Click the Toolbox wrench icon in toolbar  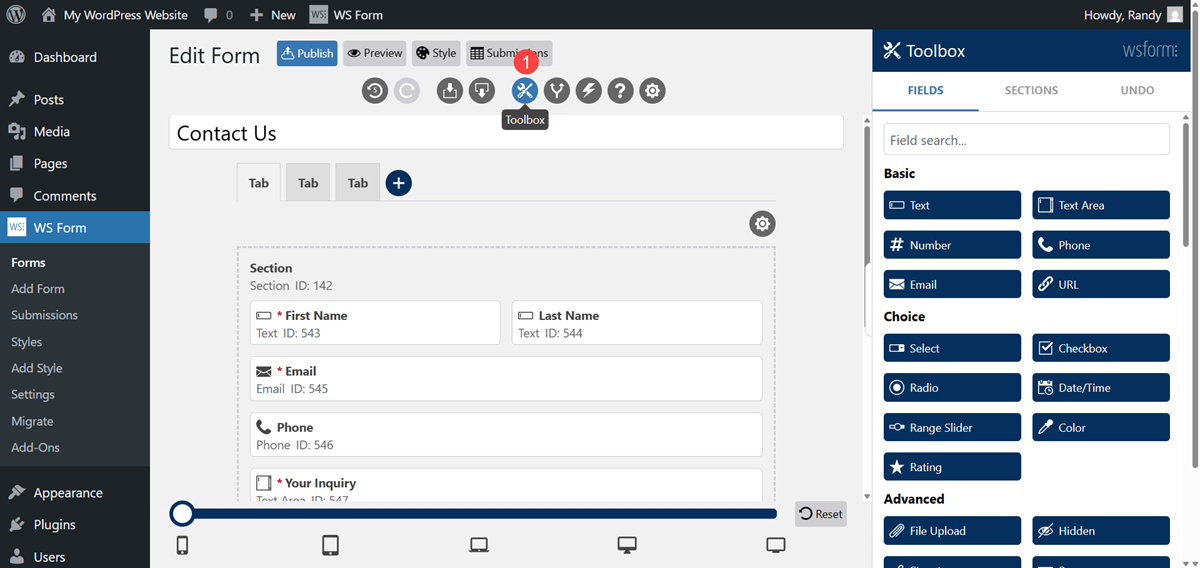(524, 91)
